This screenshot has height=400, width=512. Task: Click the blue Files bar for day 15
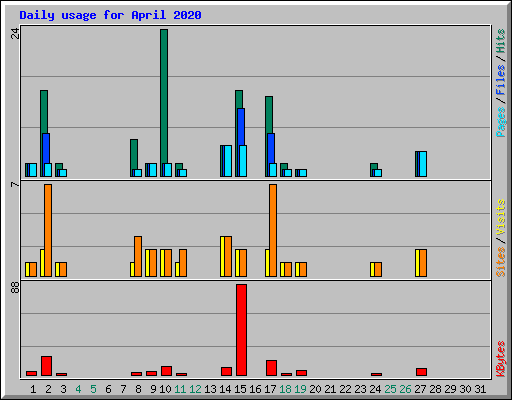pyautogui.click(x=241, y=127)
